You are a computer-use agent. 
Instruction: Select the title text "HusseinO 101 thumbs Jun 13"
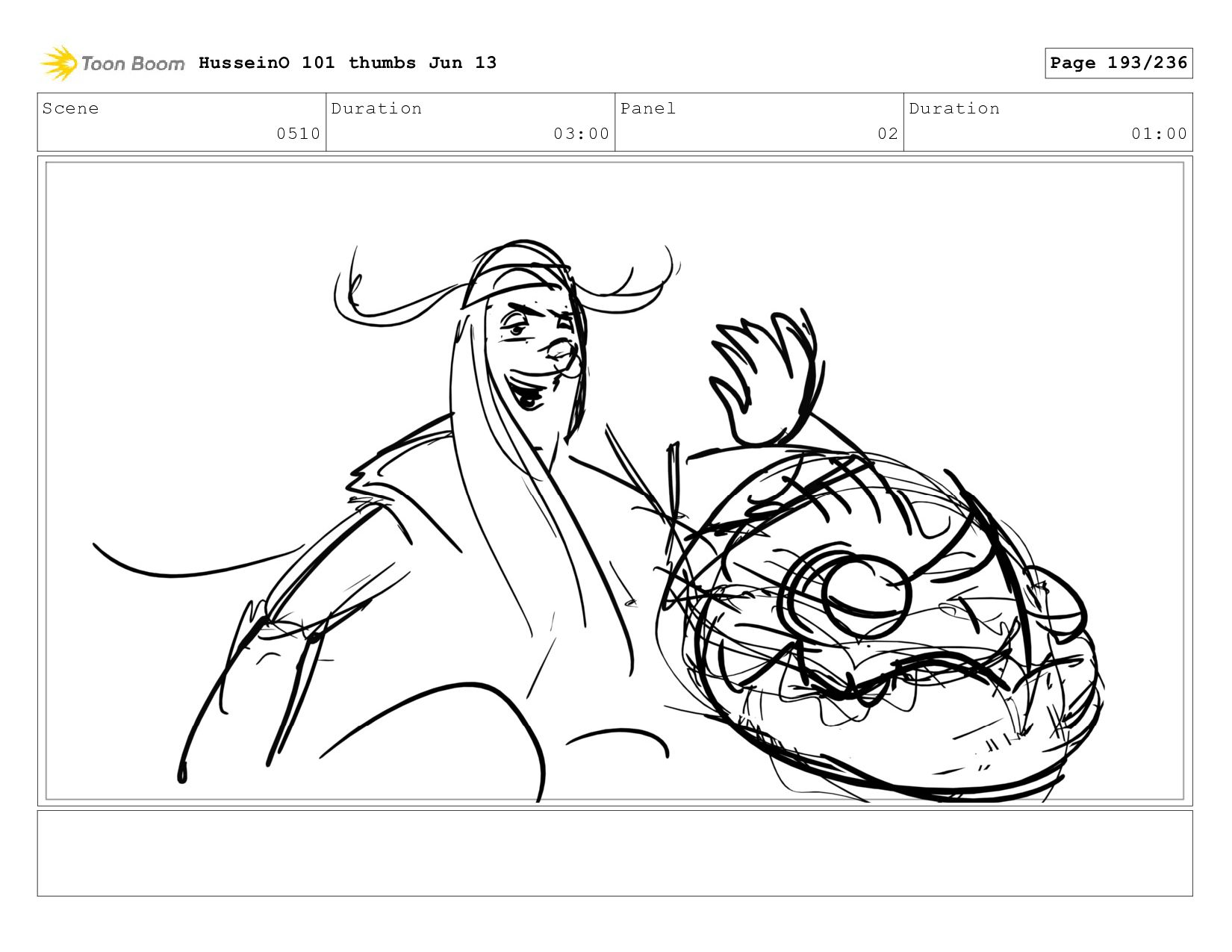pos(347,63)
